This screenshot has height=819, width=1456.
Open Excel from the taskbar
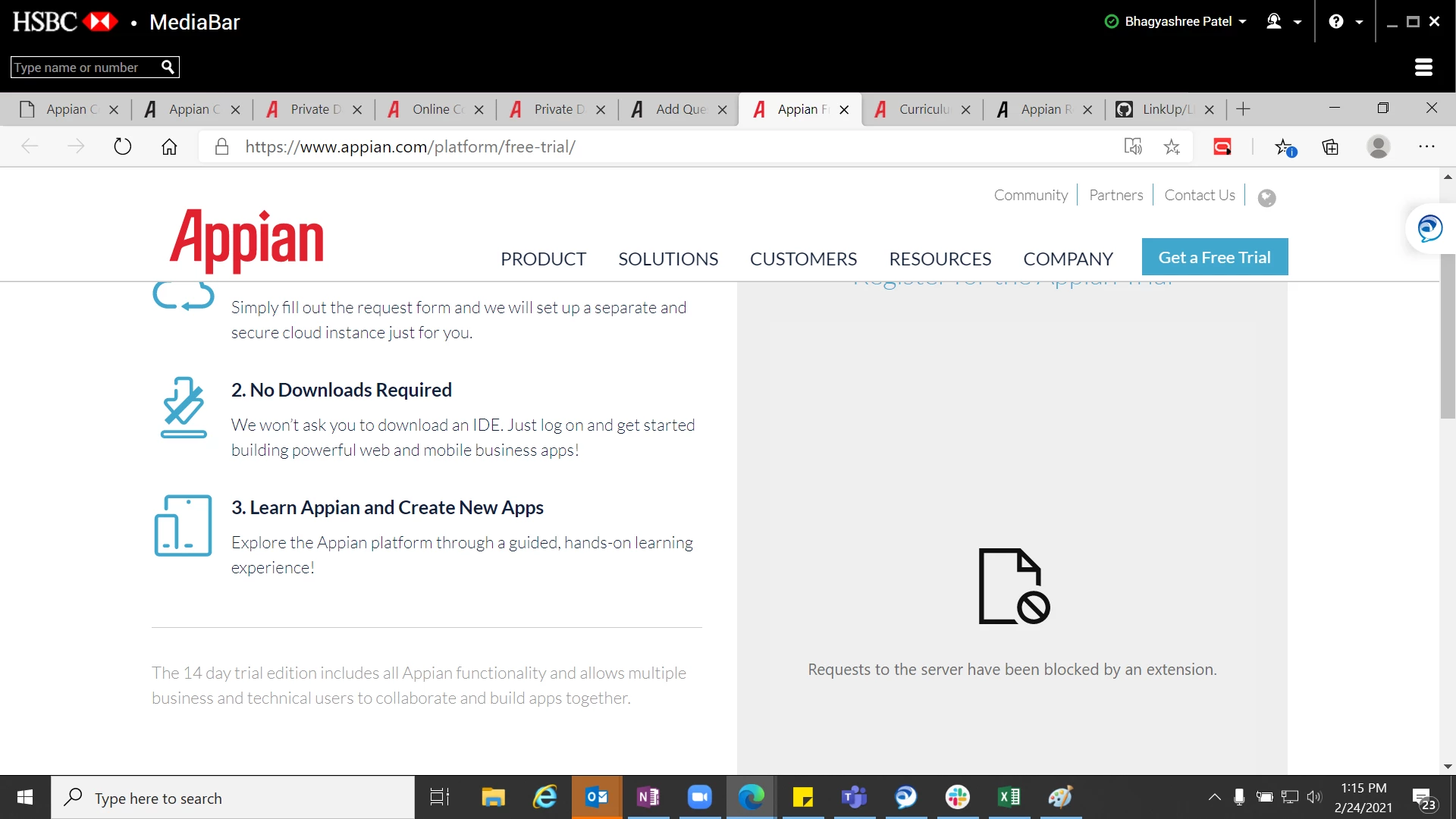(1009, 797)
